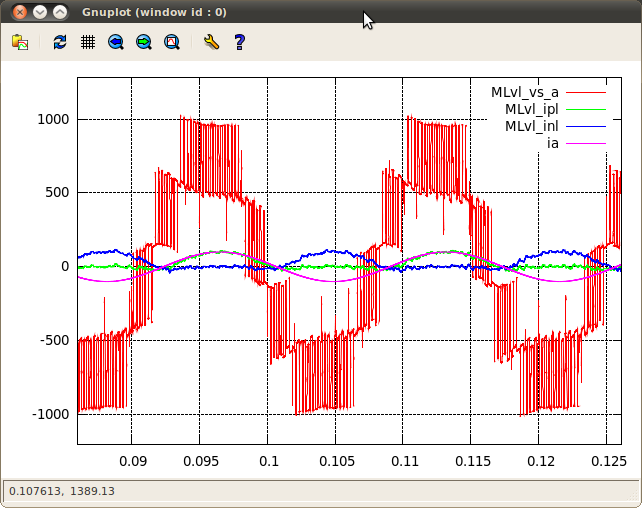Viewport: 642px width, 508px height.
Task: Close the Gnuplot window
Action: tap(20, 12)
